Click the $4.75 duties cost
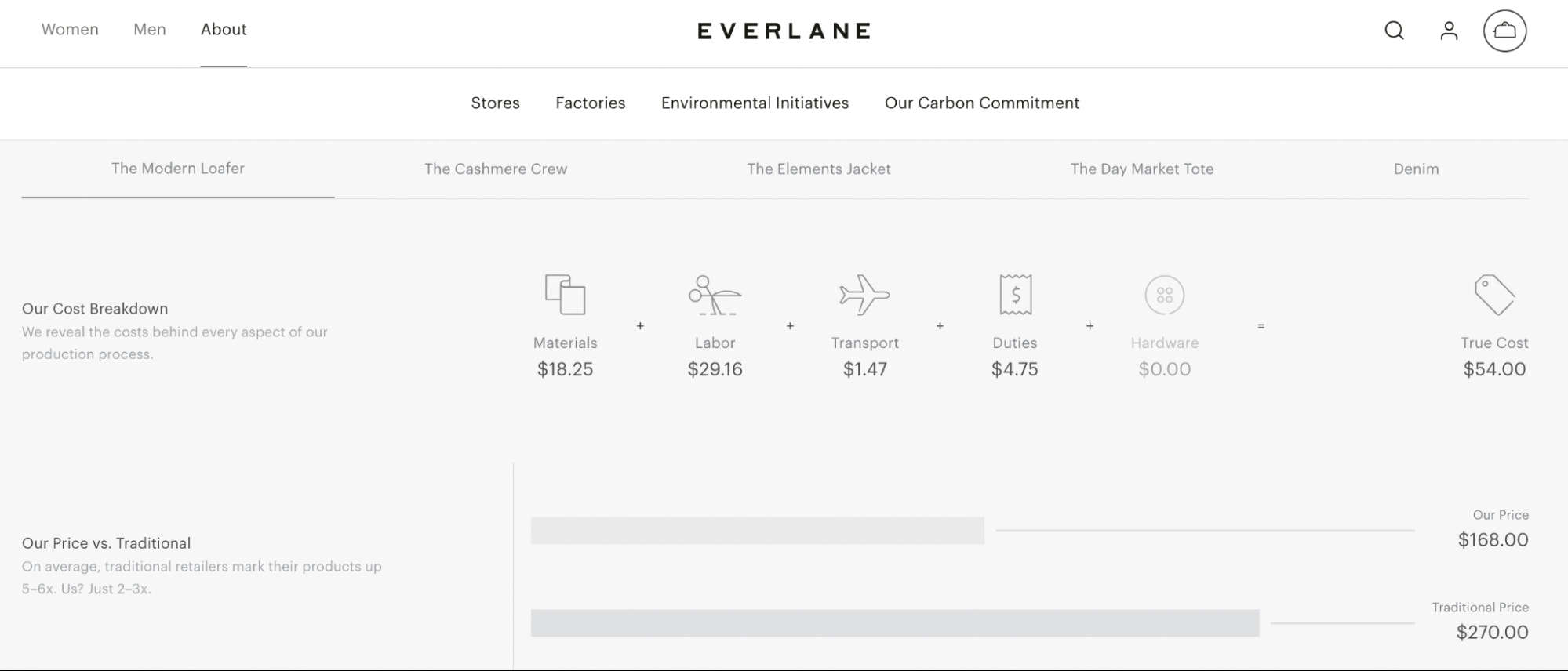The width and height of the screenshot is (1568, 671). tap(1015, 369)
